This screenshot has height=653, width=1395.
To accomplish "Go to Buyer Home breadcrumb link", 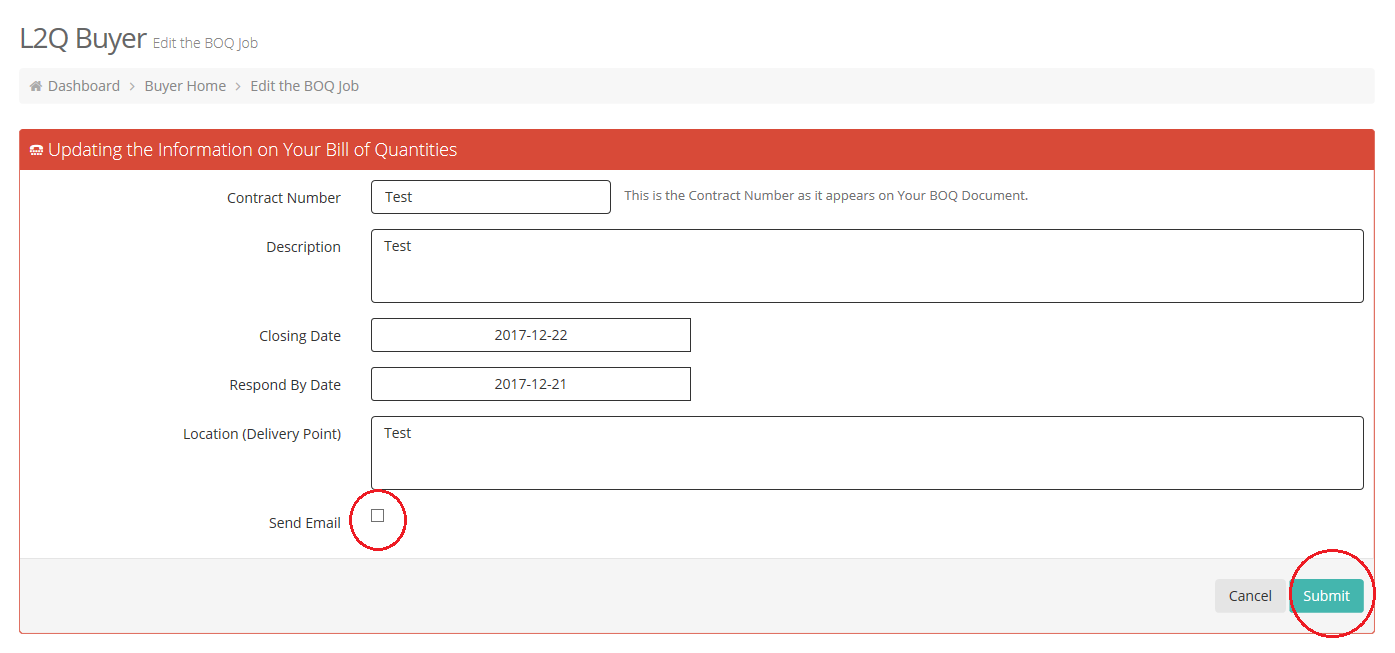I will [x=185, y=86].
